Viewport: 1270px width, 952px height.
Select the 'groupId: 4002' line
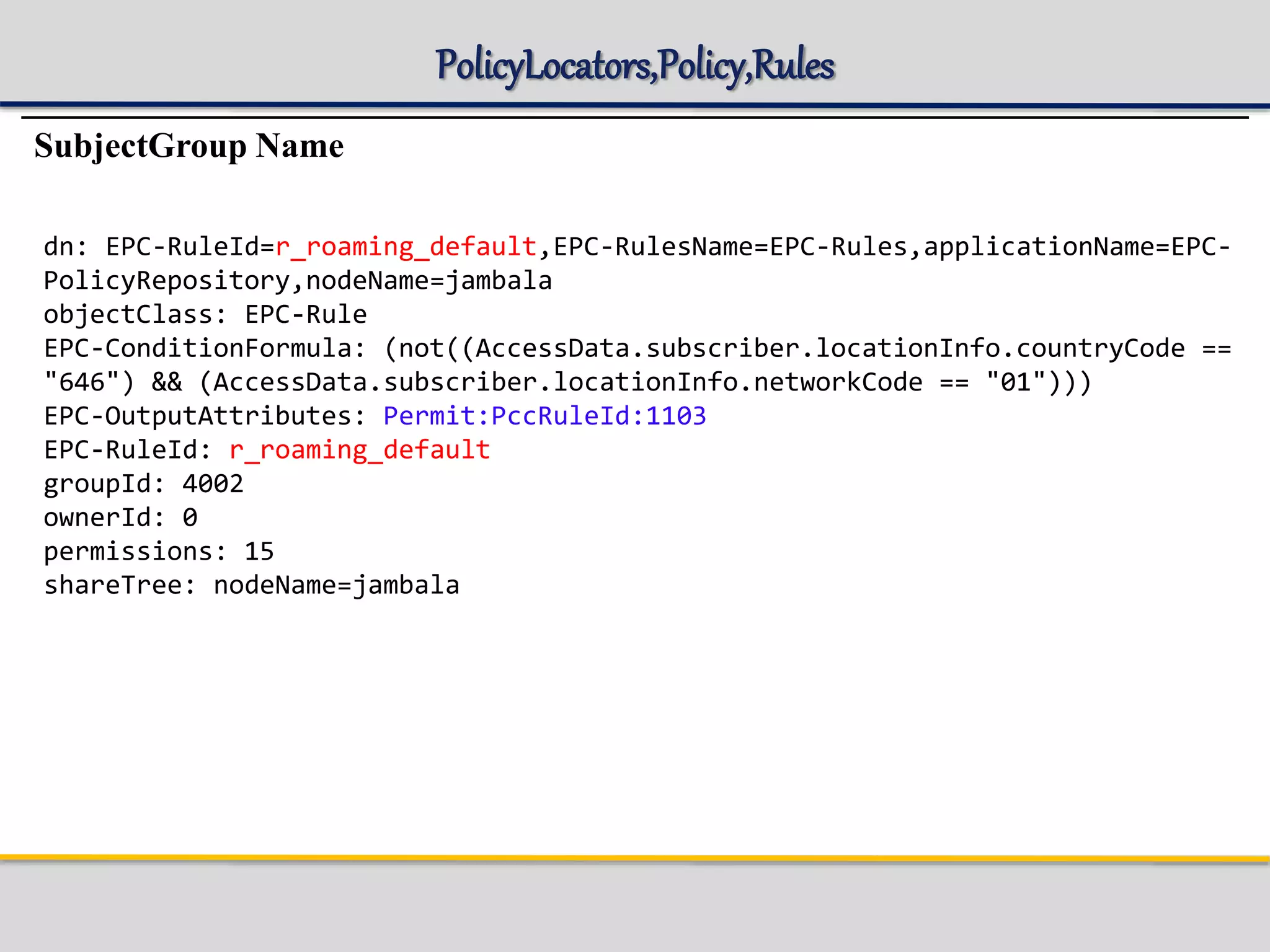[x=143, y=483]
